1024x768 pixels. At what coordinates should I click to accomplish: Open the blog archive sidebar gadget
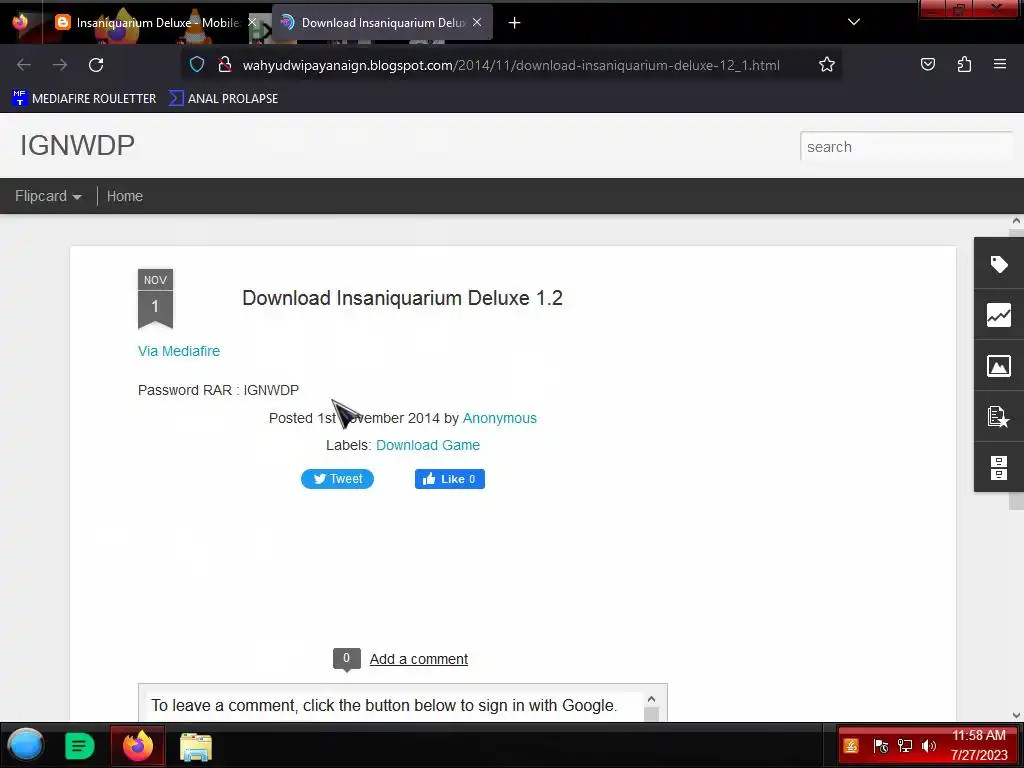999,468
